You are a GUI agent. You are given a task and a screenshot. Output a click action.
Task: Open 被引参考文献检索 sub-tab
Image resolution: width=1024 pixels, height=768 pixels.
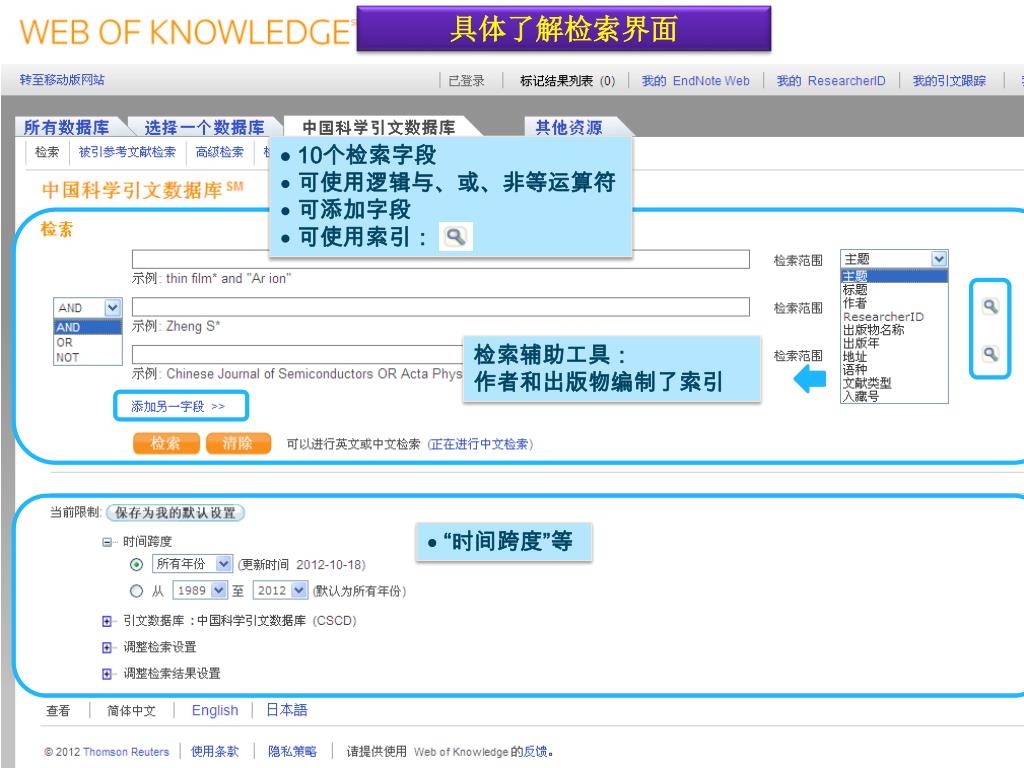127,152
